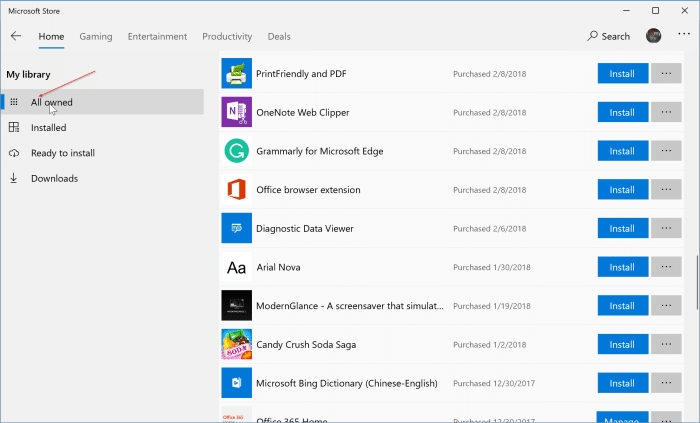Maximize the Microsoft Store window

pyautogui.click(x=655, y=10)
